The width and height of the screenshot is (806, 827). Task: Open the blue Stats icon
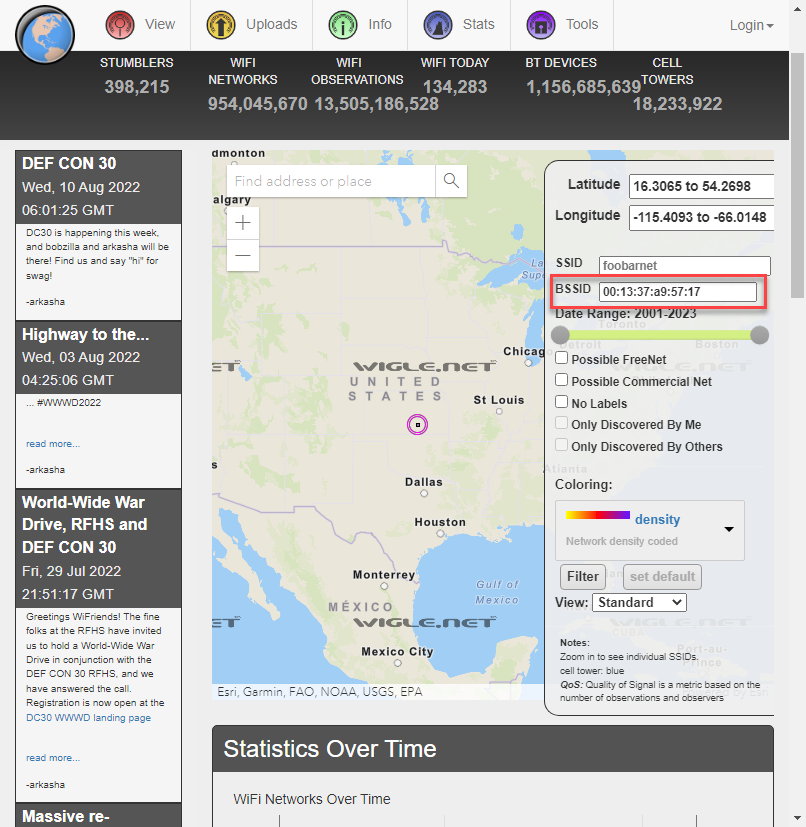click(x=438, y=25)
